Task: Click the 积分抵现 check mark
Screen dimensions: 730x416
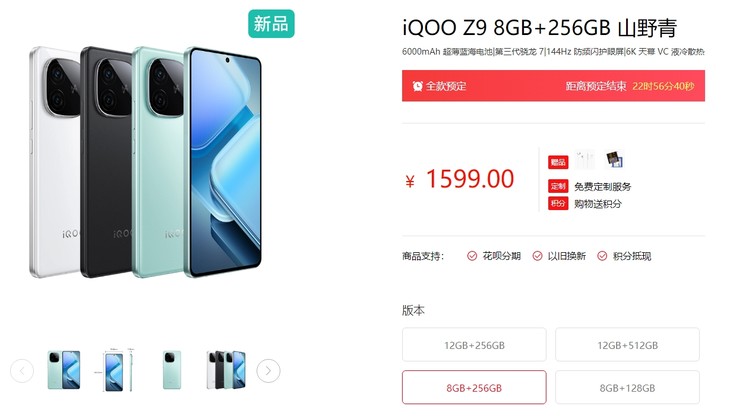Action: point(602,256)
